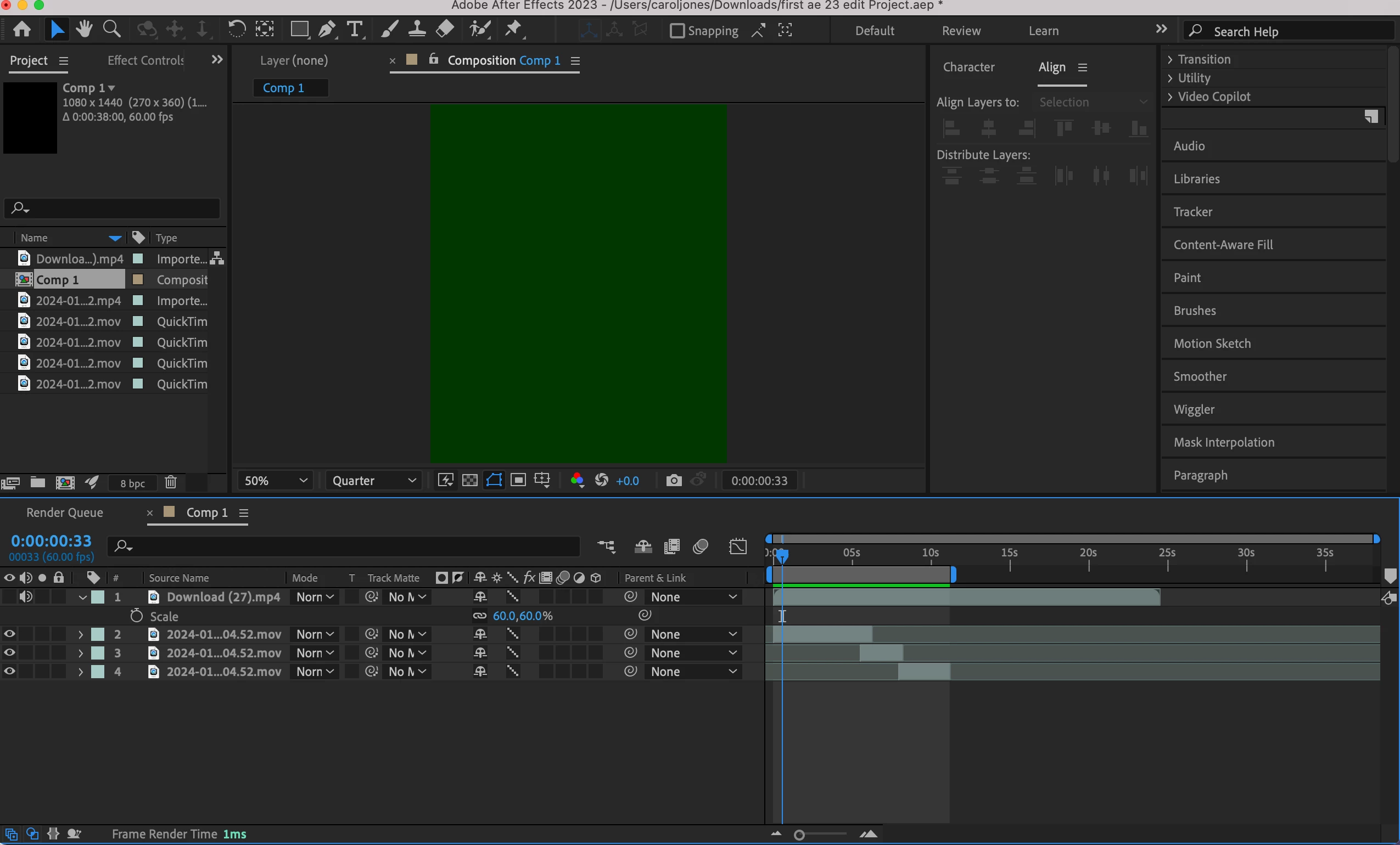
Task: Enable the Snapping checkbox
Action: point(677,31)
